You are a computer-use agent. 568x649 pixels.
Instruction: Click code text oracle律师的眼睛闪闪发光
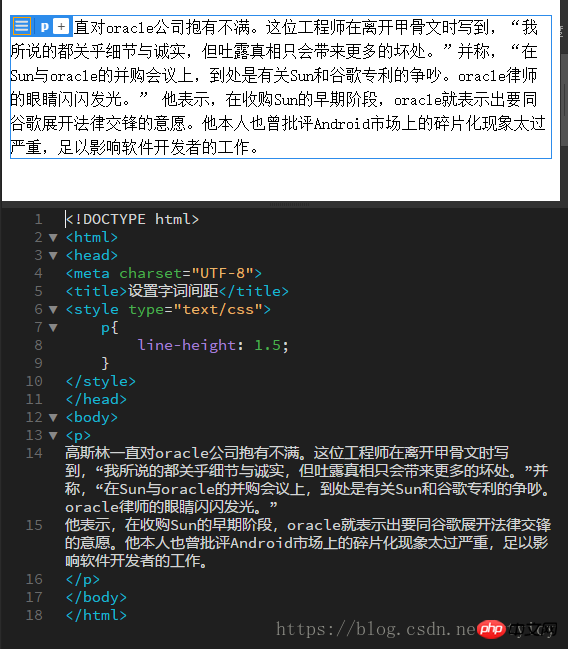[171, 507]
